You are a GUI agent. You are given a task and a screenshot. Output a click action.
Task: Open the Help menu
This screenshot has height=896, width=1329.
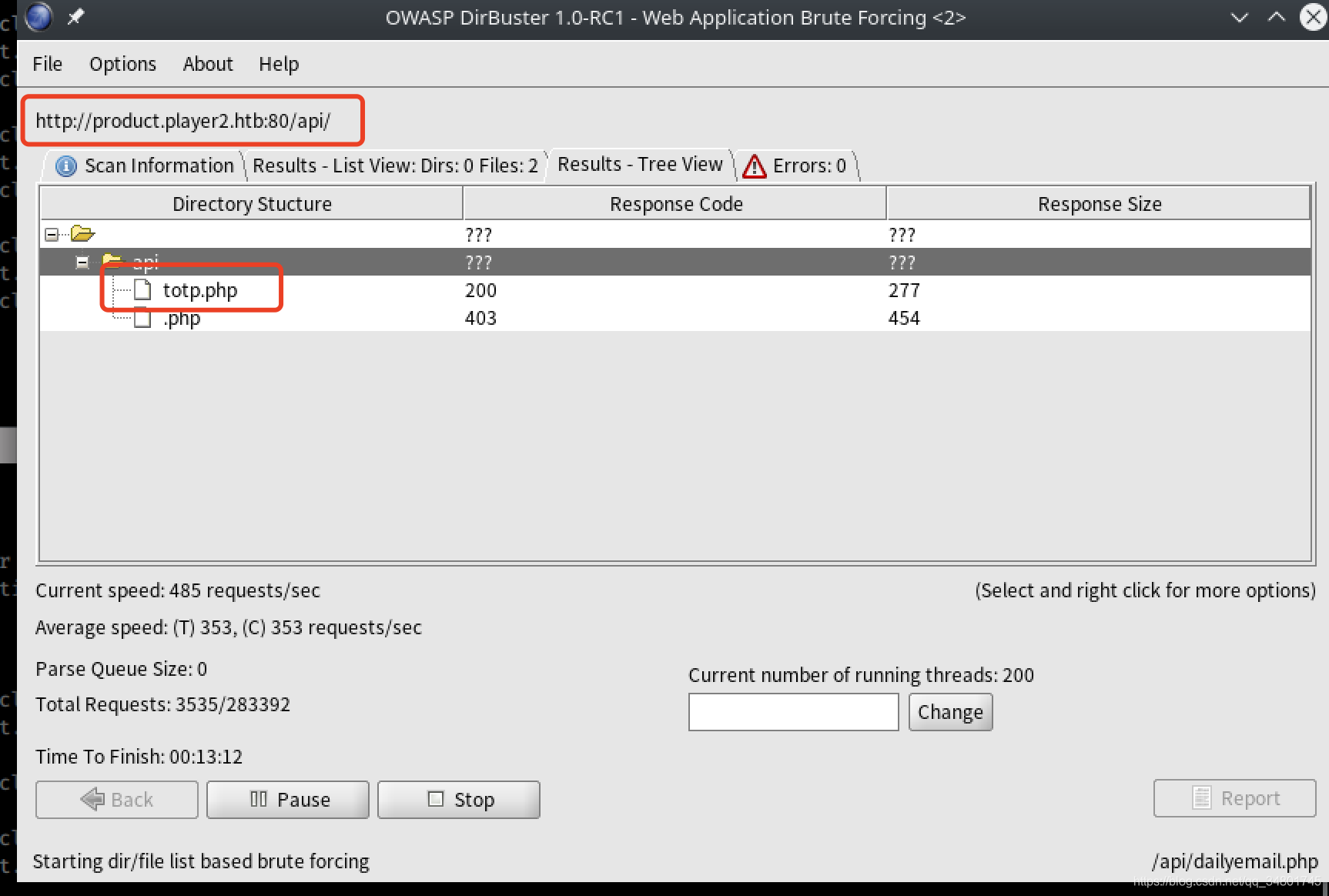click(278, 64)
